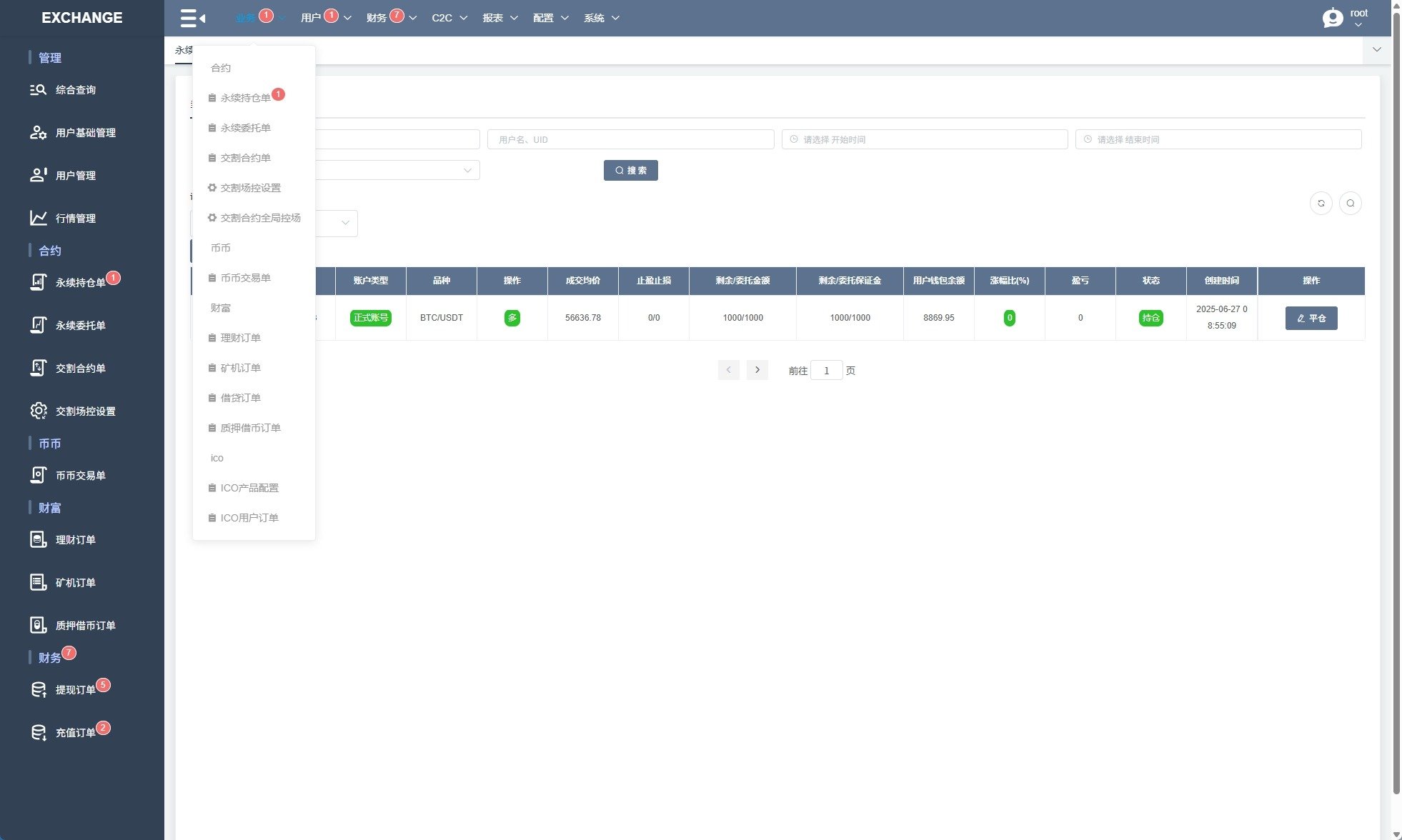
Task: Open 币币交易单 from the dropdown menu
Action: pyautogui.click(x=245, y=278)
